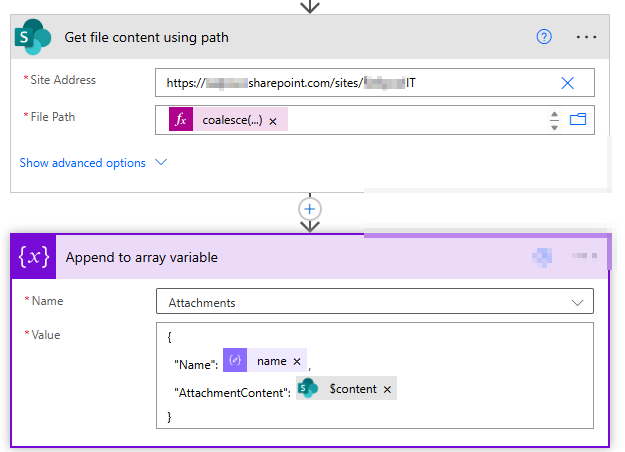
Task: Click the Get file content using path title
Action: tap(146, 38)
